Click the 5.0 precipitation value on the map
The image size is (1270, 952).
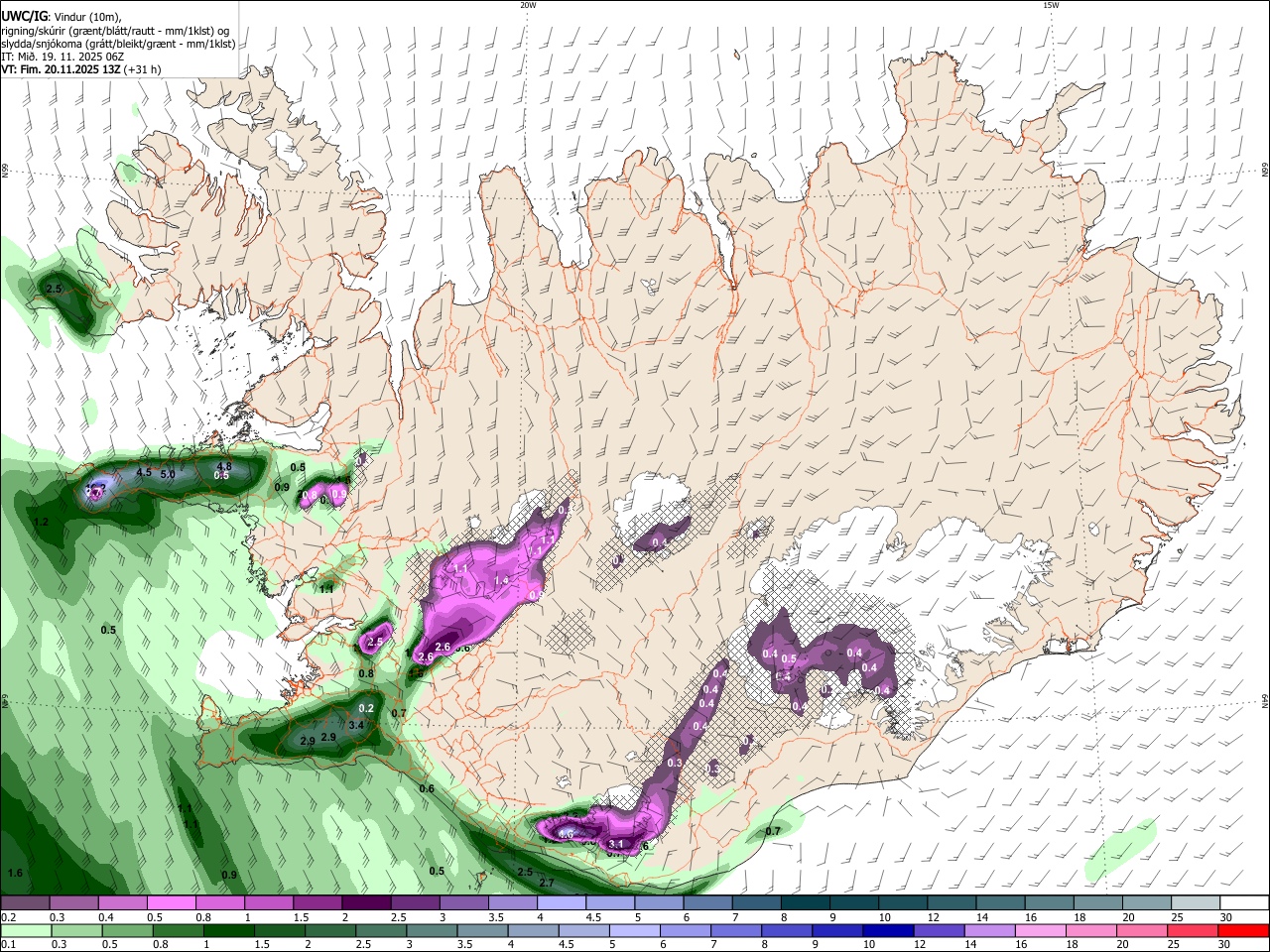tap(168, 475)
